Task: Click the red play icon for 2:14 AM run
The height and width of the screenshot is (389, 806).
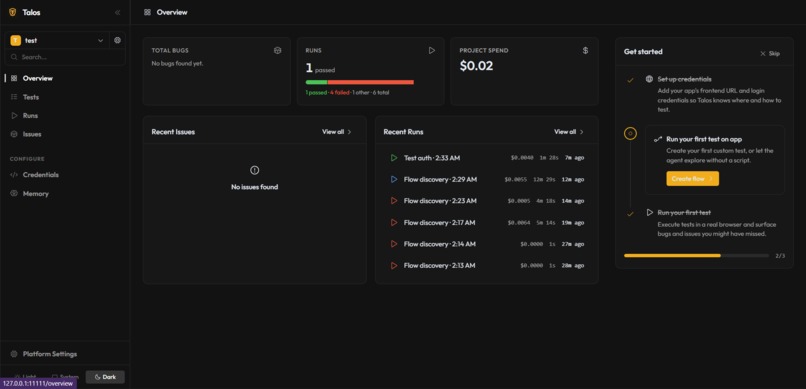Action: [x=394, y=244]
